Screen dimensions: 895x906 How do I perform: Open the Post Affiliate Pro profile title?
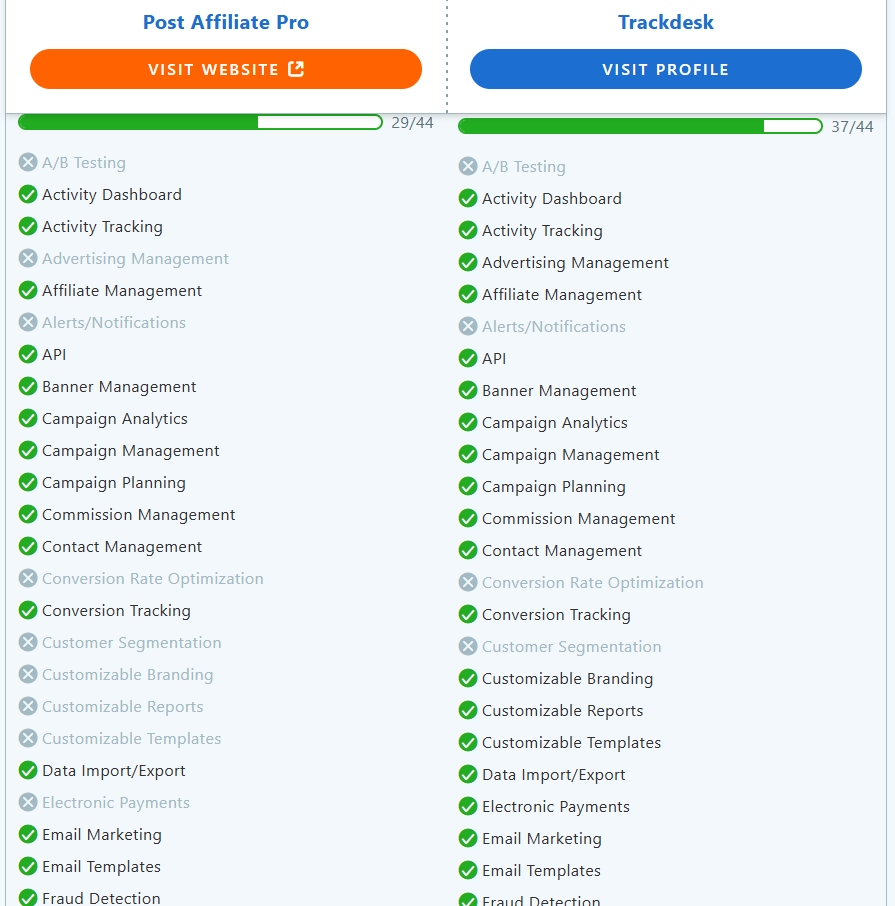(225, 22)
